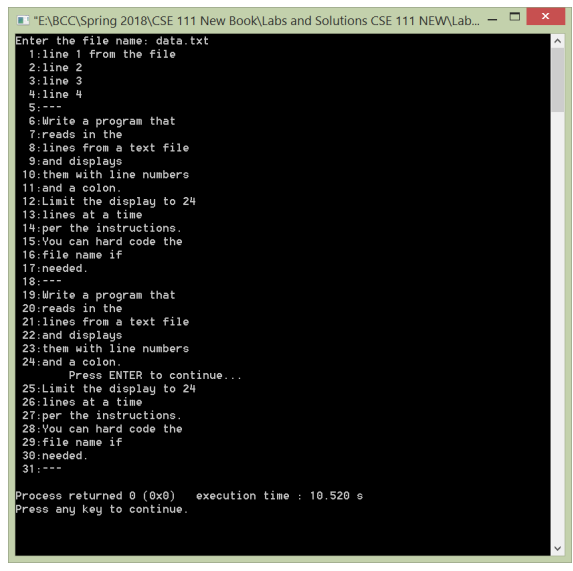Close the console with the red X

click(545, 16)
